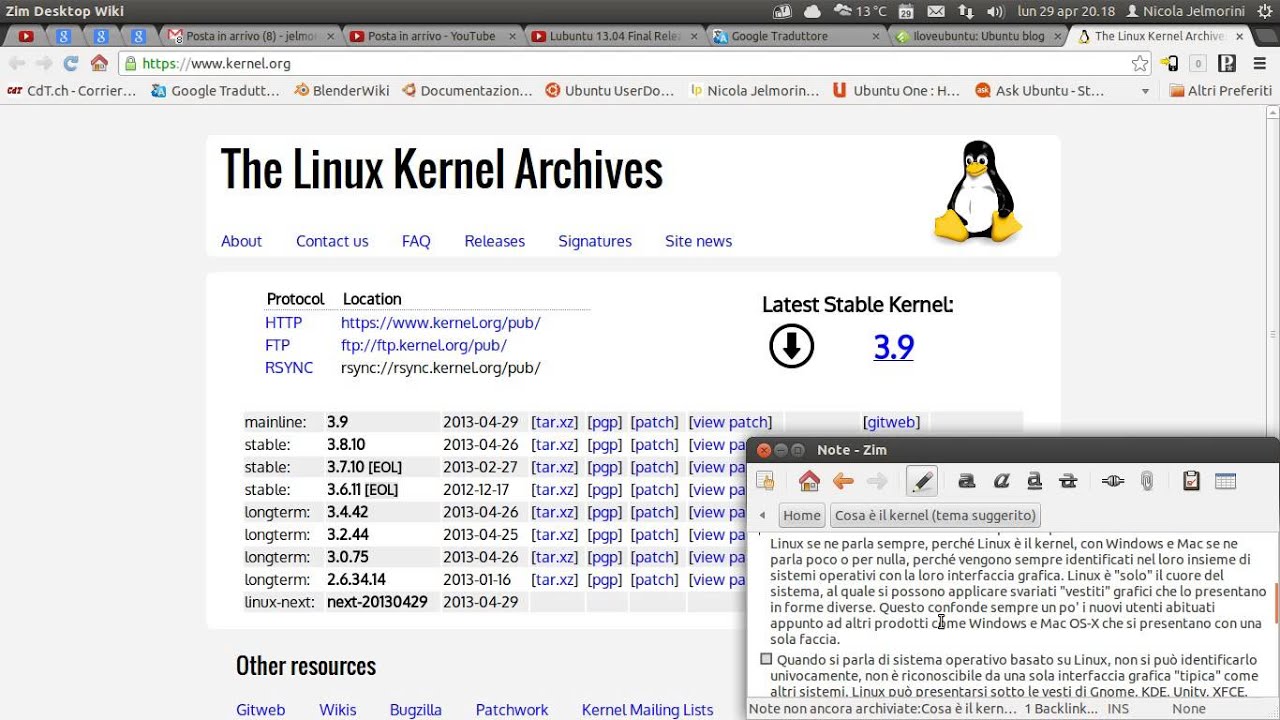Go back with Zim's orange arrow
The width and height of the screenshot is (1280, 720).
click(843, 481)
